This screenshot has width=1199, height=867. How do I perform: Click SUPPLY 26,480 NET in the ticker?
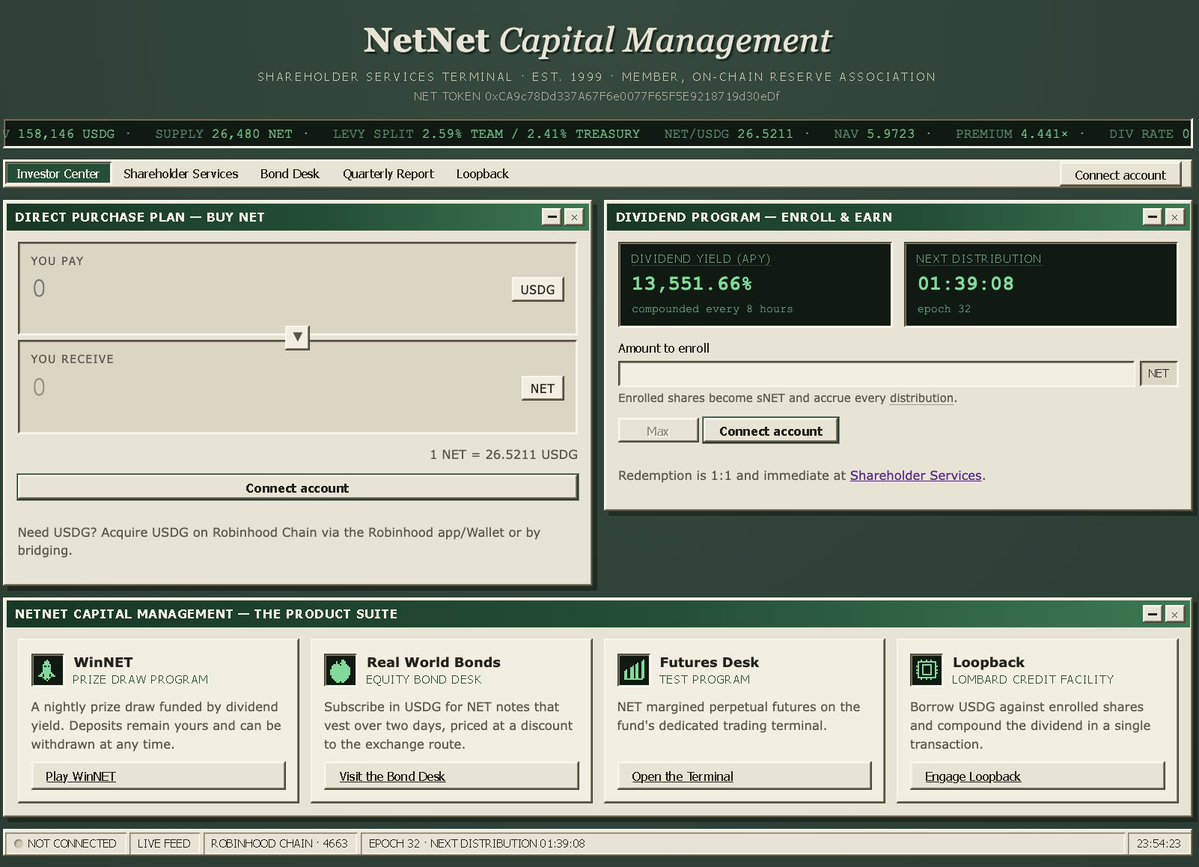[224, 134]
